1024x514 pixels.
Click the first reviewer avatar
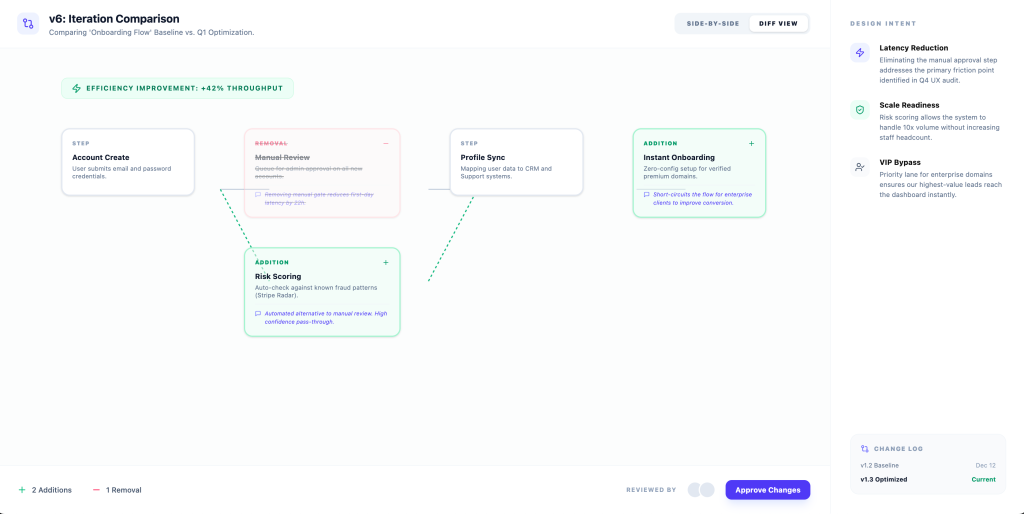(x=695, y=490)
